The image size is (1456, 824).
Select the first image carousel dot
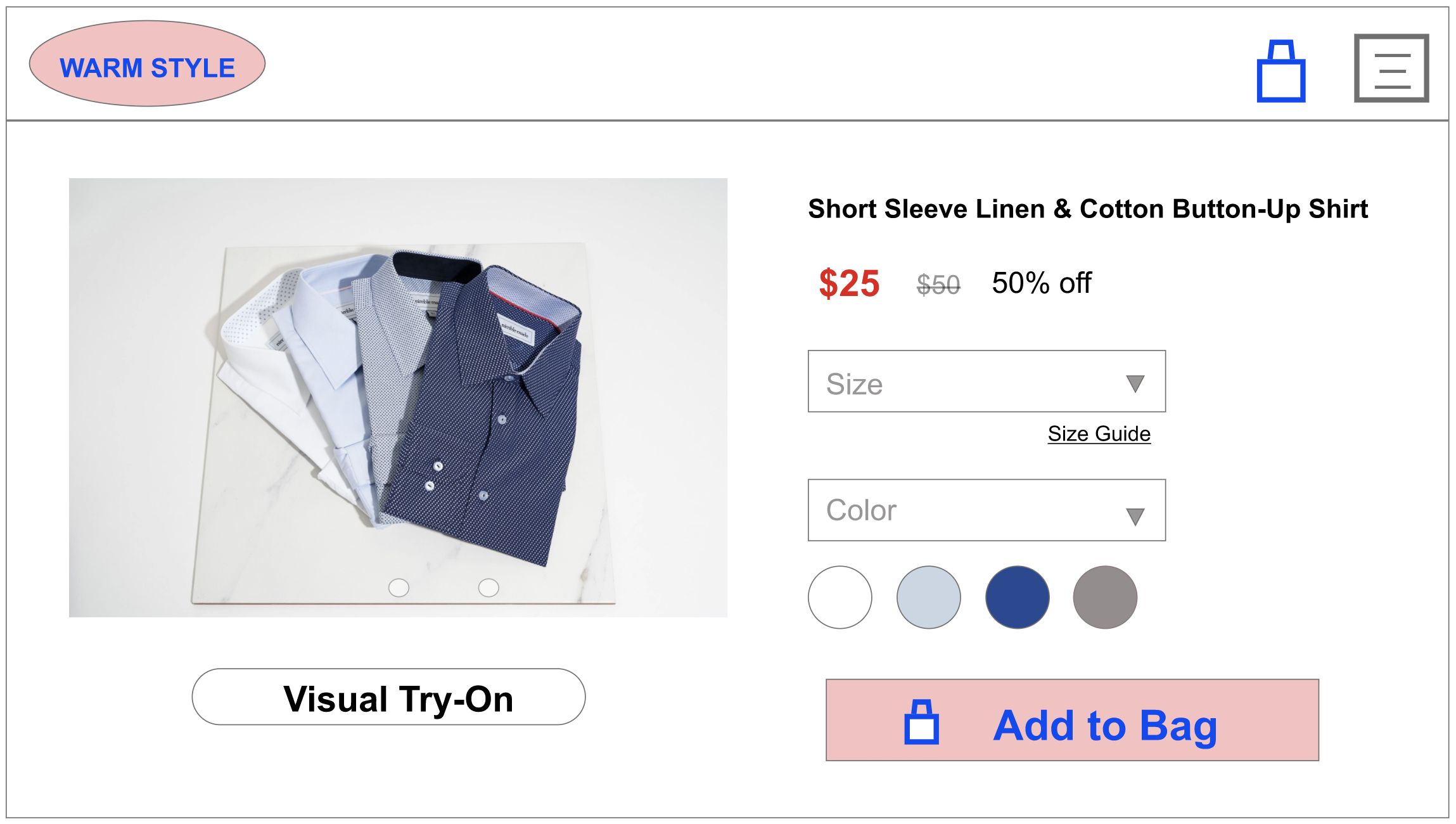[x=399, y=588]
